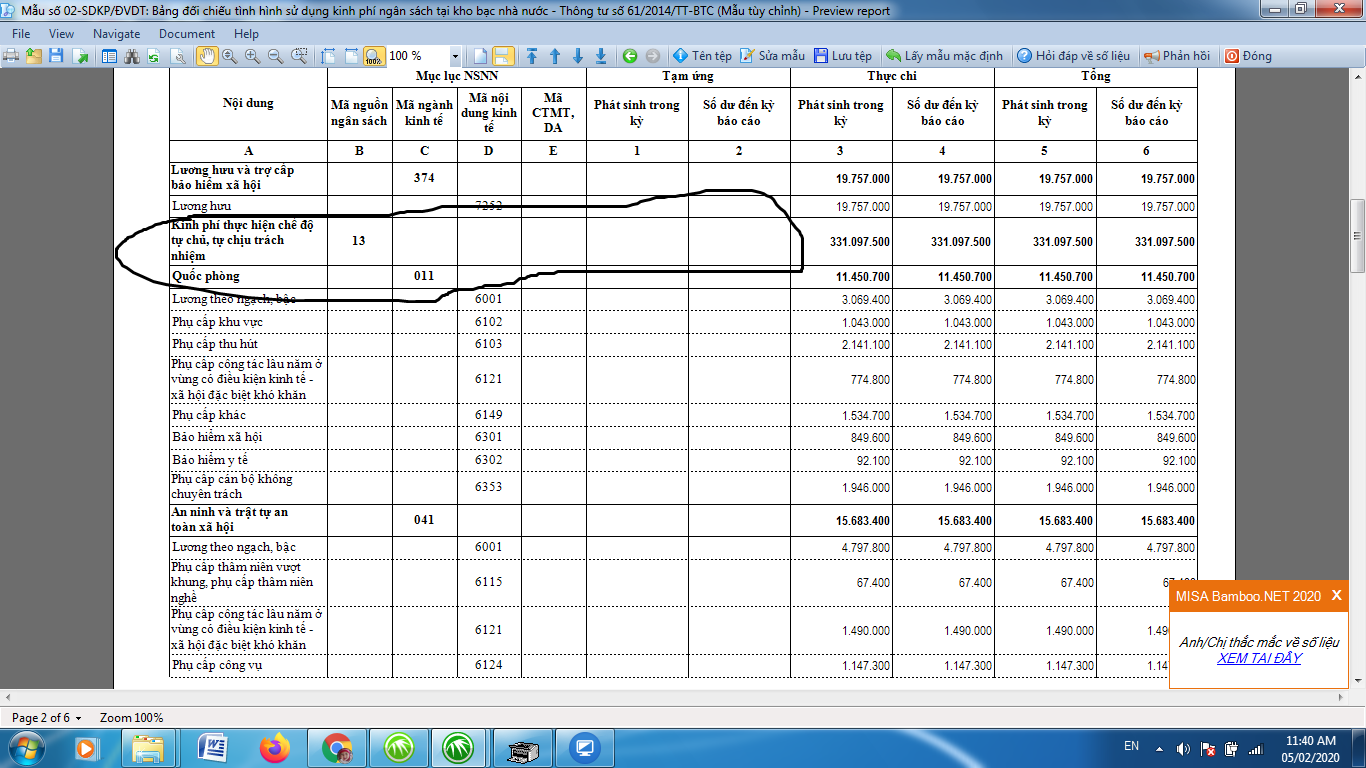Click the Zoom In magnifier icon
The width and height of the screenshot is (1366, 768).
(252, 56)
